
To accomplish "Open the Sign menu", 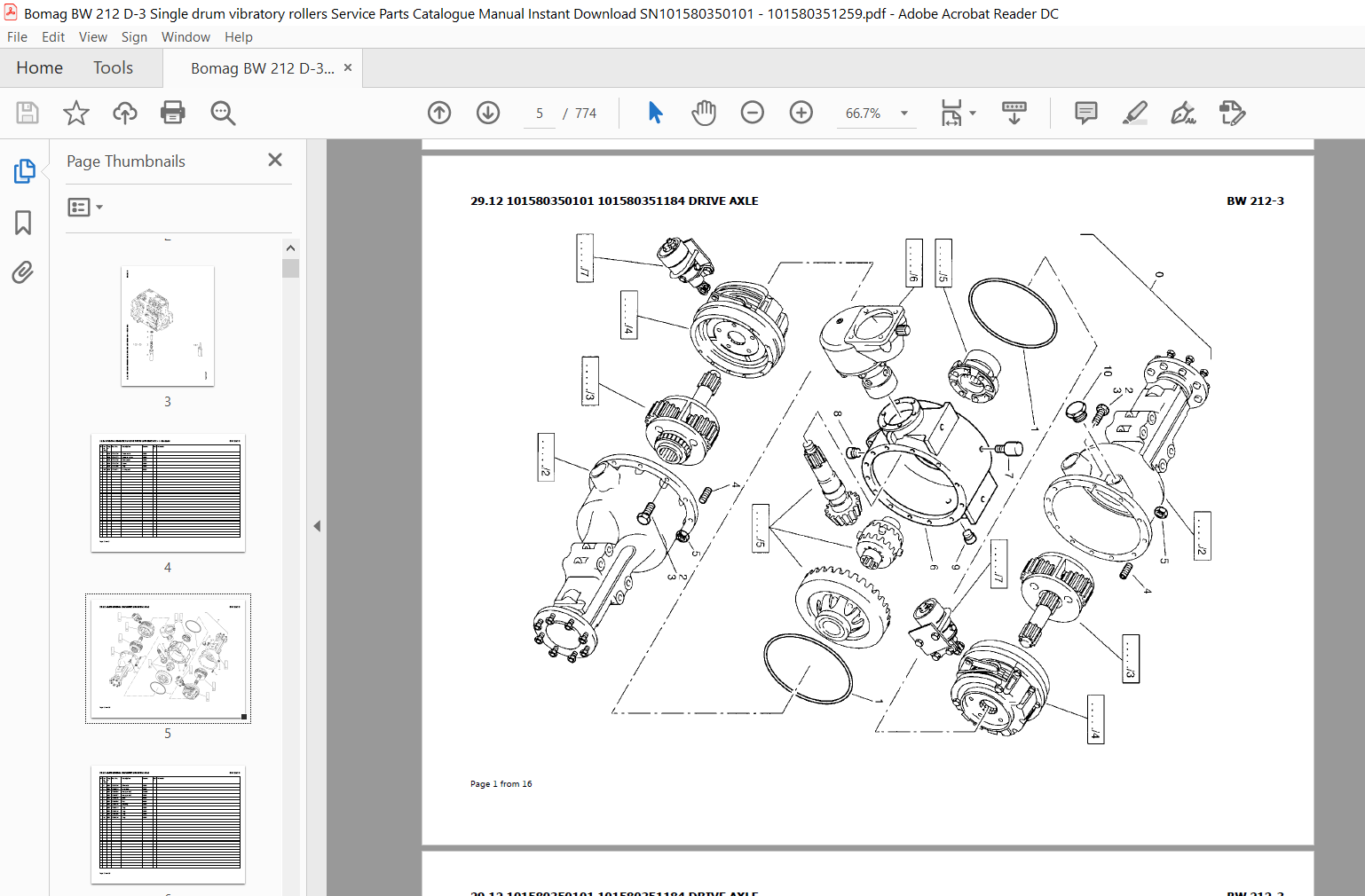I will tap(134, 37).
